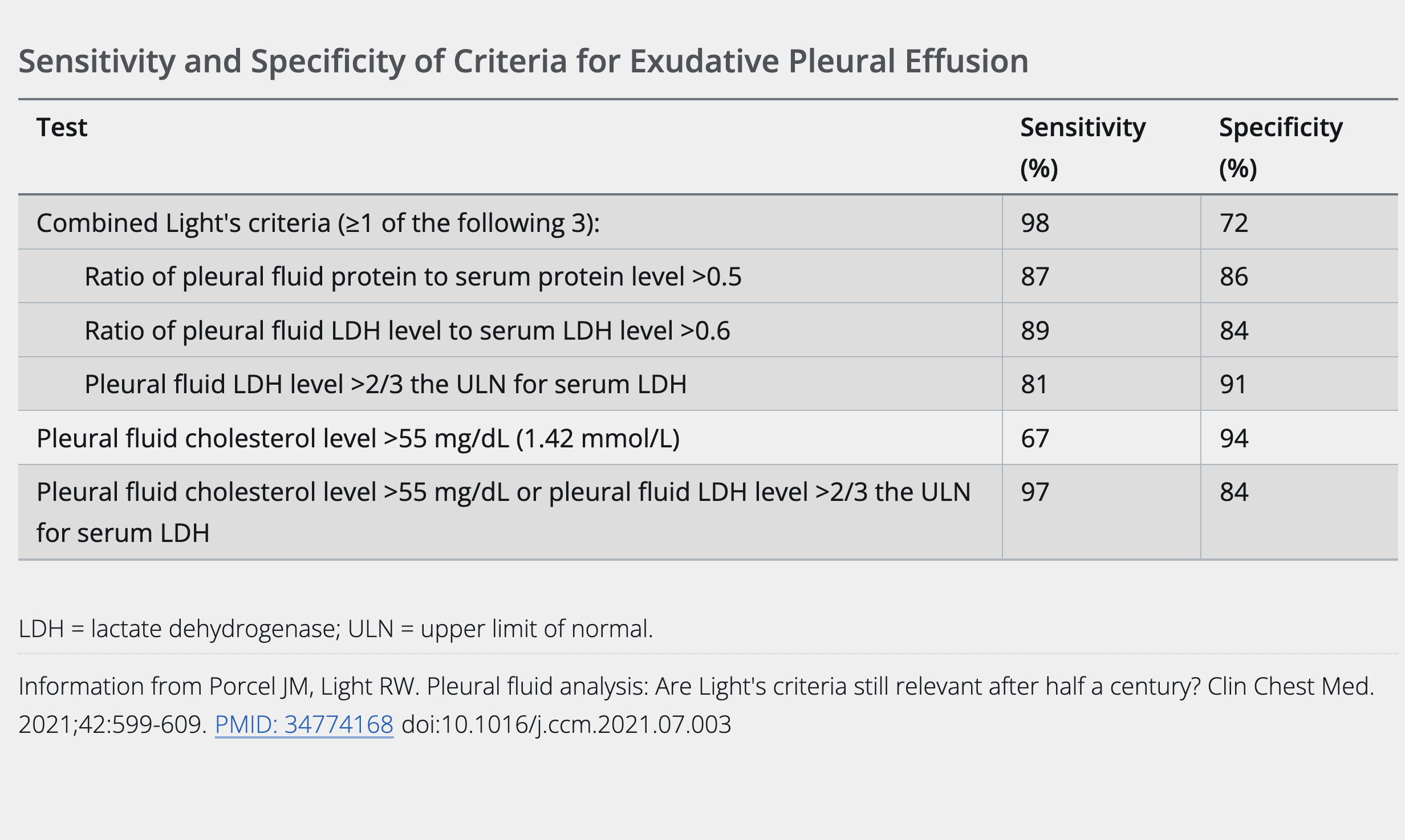
Task: Click the LDH and ULN abbreviation footnote
Action: pyautogui.click(x=336, y=629)
